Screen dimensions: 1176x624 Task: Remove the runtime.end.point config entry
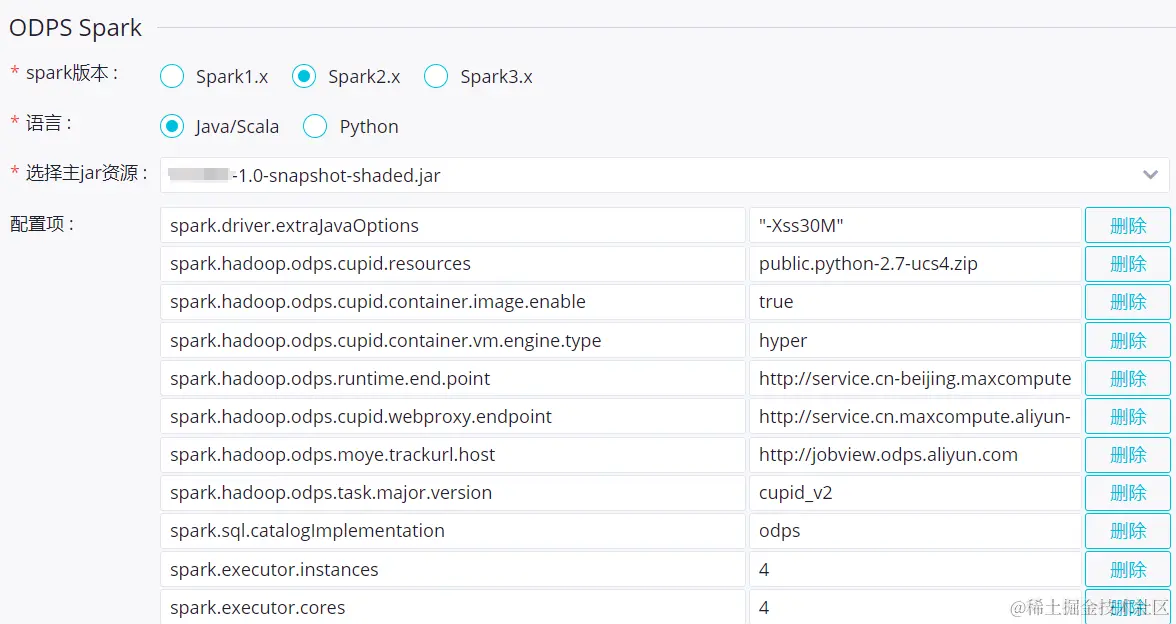(x=1127, y=379)
